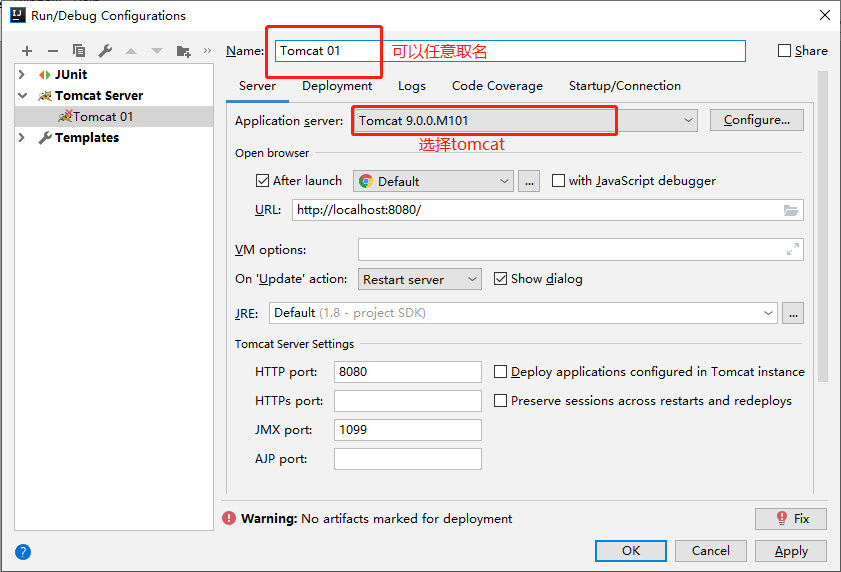Click the red warning icon

pos(229,518)
